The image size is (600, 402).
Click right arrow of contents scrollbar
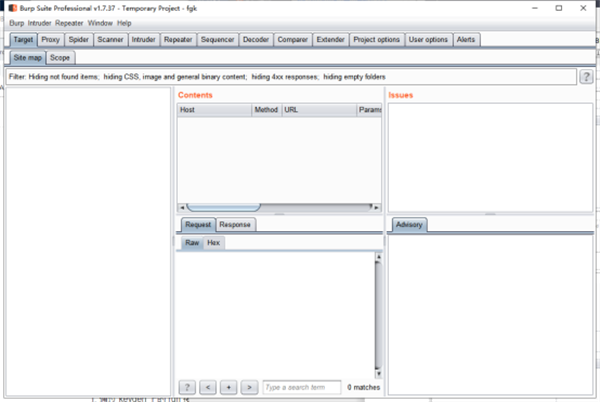pyautogui.click(x=377, y=207)
